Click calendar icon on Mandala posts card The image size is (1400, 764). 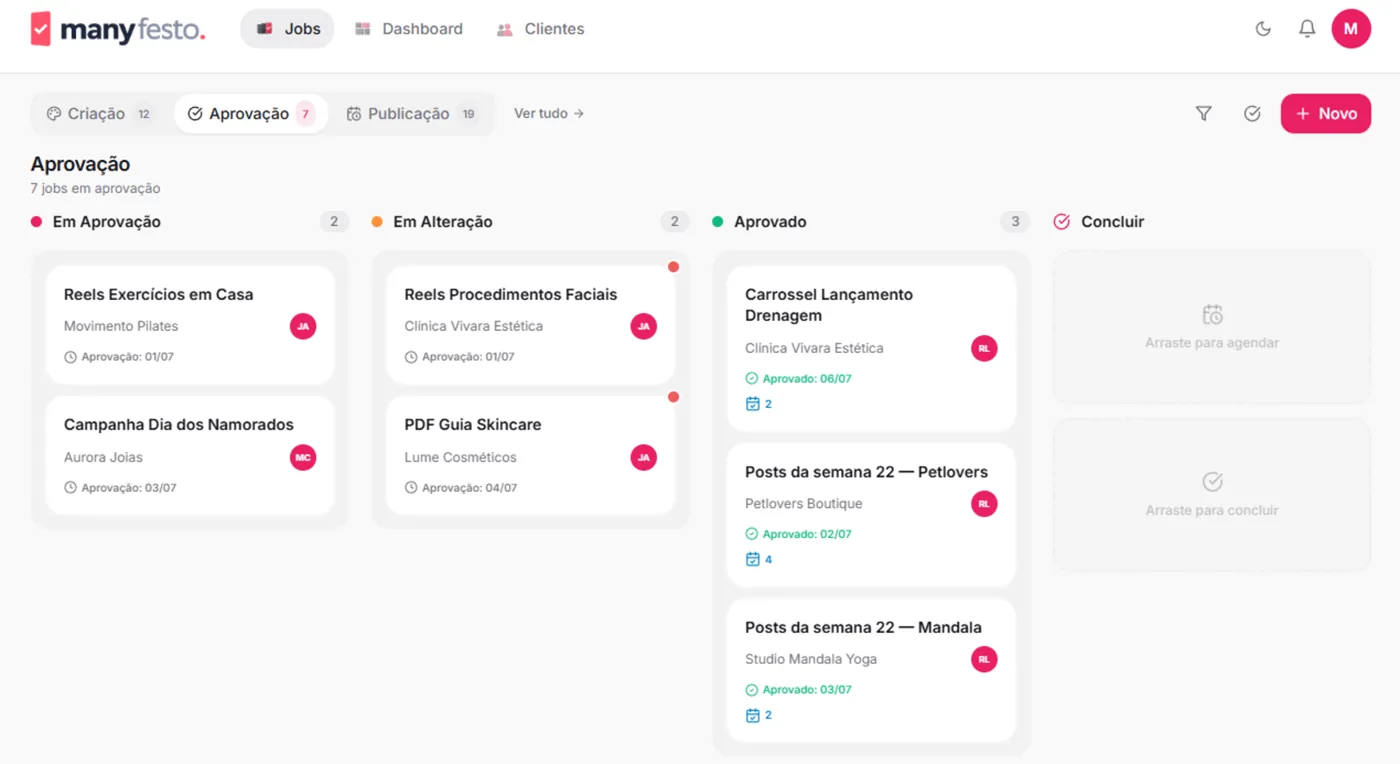753,715
